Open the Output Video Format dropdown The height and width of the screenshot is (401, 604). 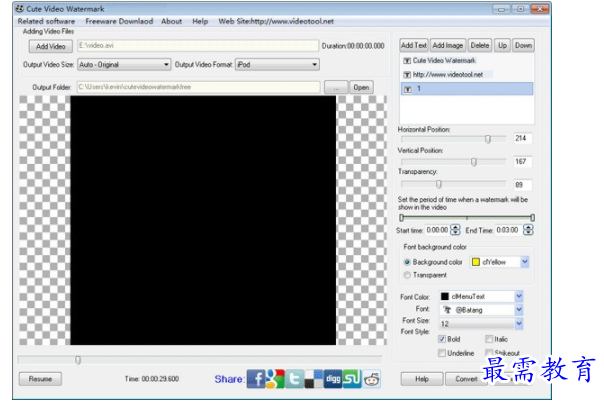(277, 64)
